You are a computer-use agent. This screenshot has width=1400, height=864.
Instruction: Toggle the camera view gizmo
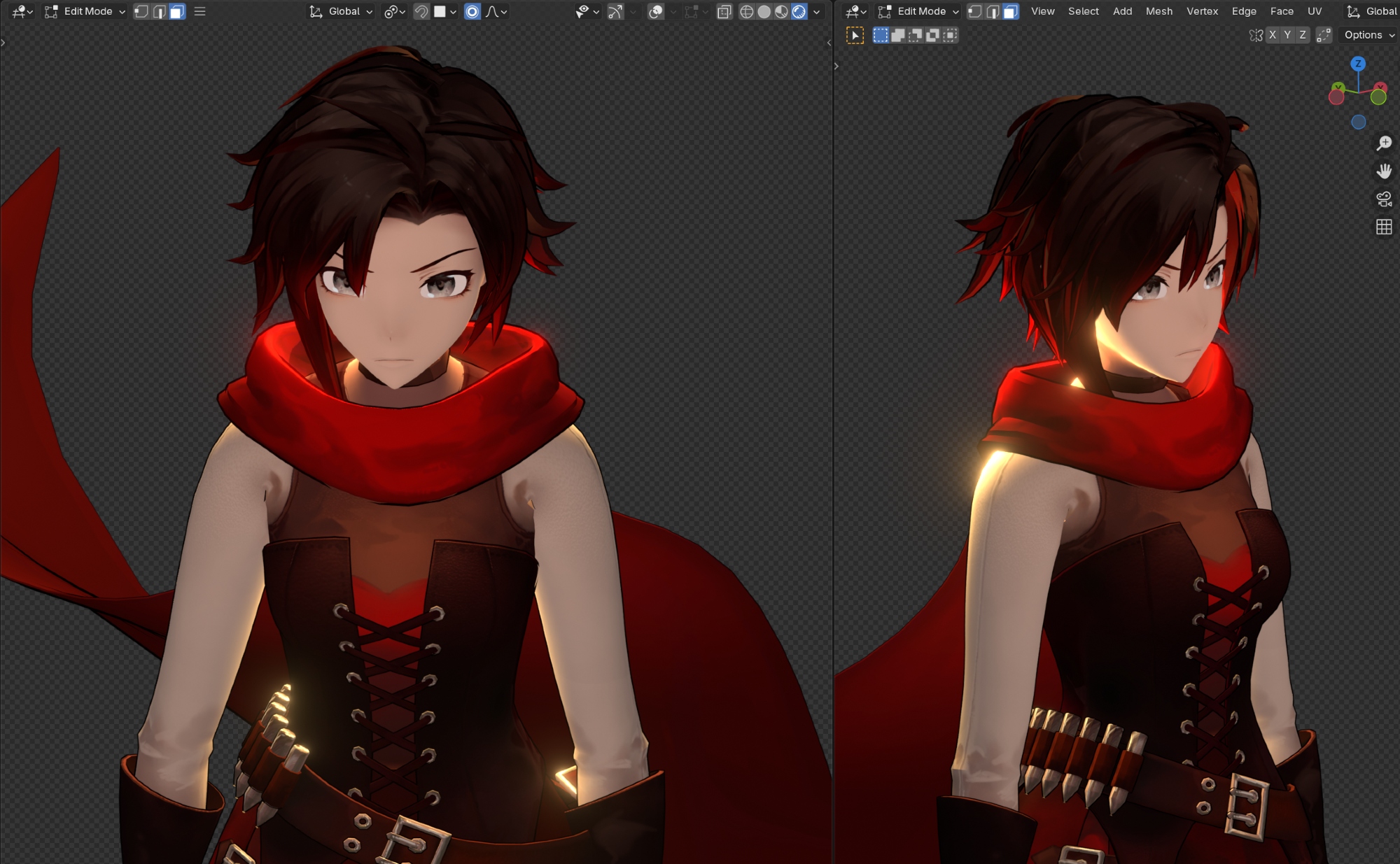click(1384, 199)
